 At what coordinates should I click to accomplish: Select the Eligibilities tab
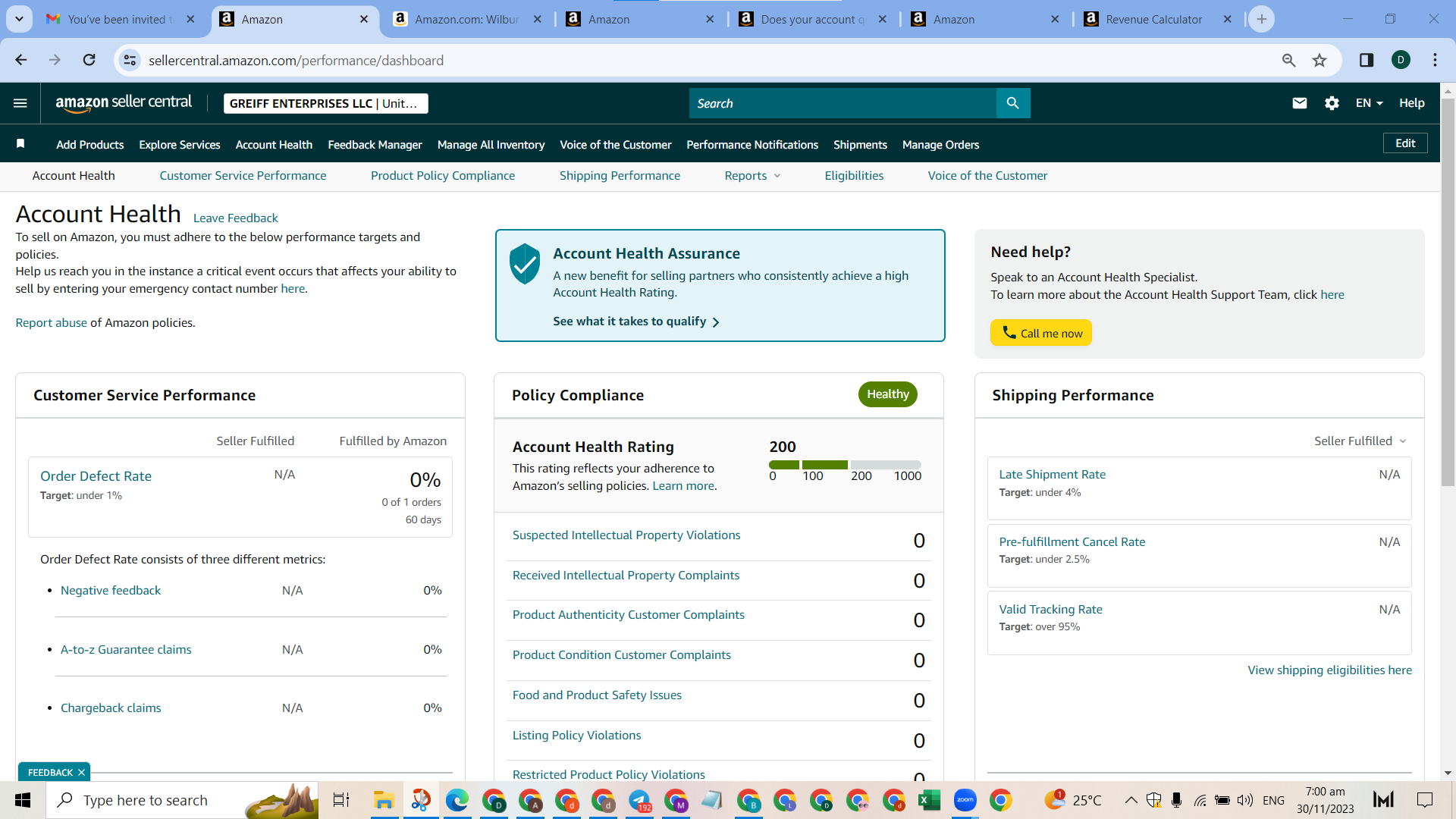[854, 176]
